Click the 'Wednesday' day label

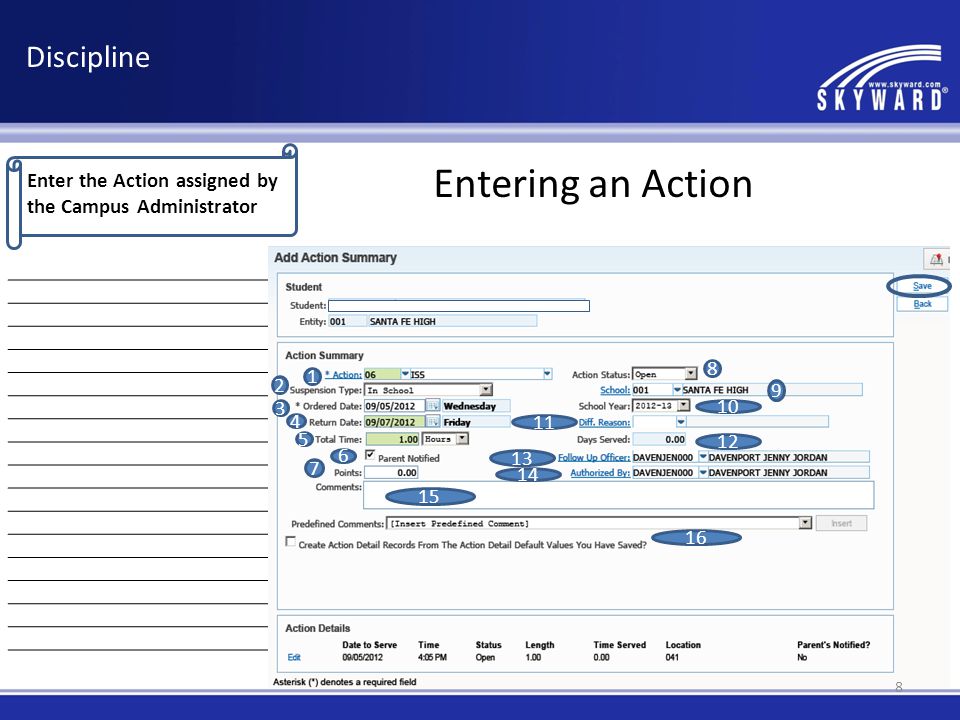click(x=470, y=406)
